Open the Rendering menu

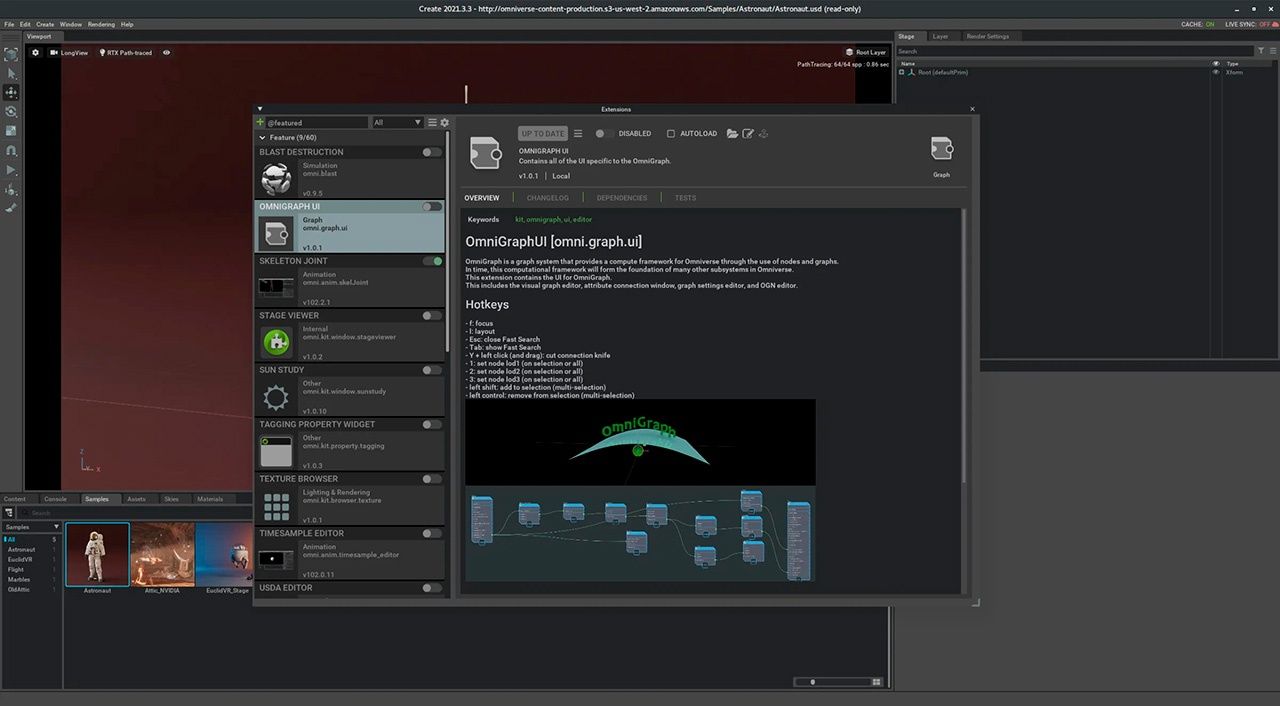pos(101,24)
